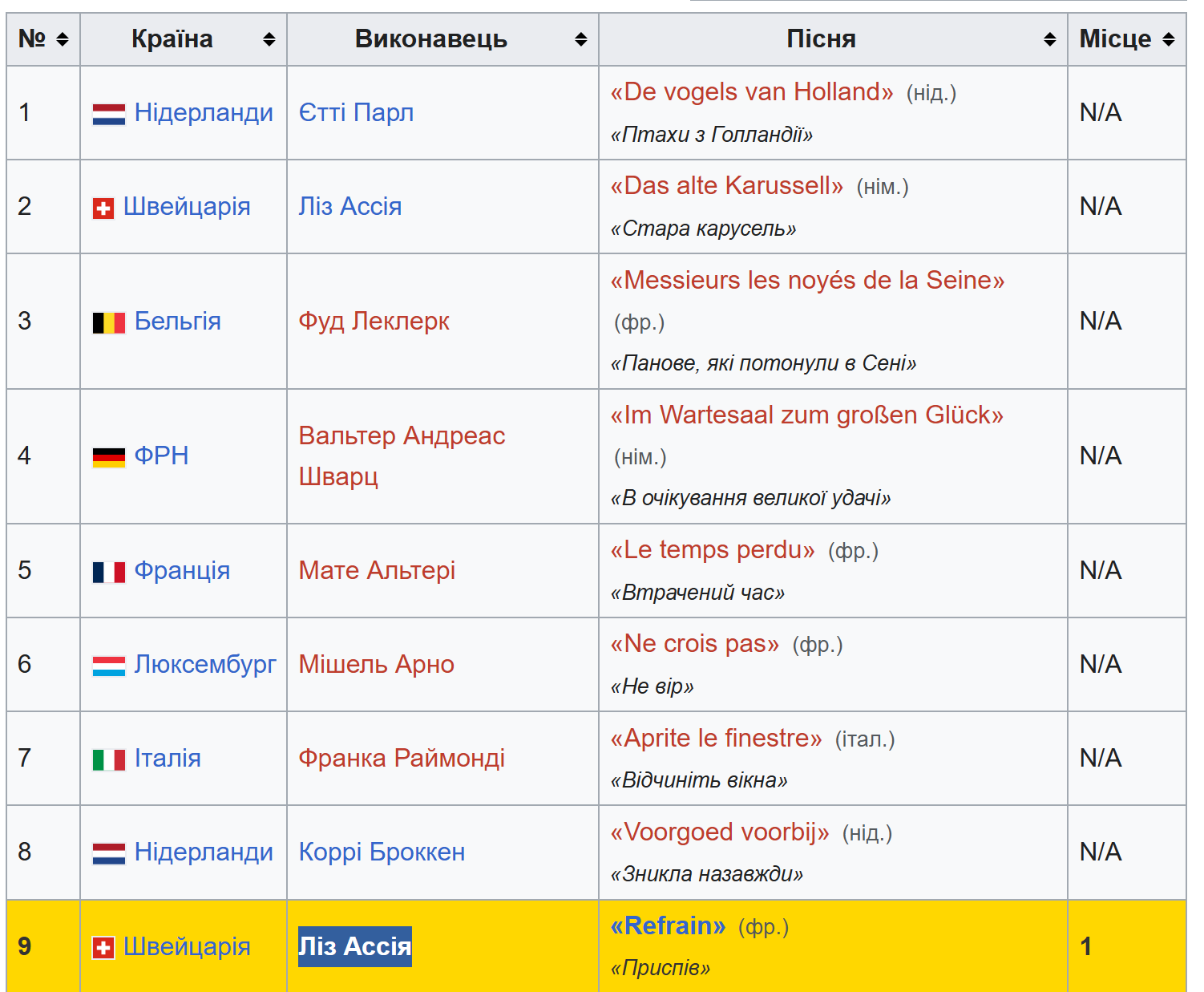1204x992 pixels.
Task: Sort by Країна column arrows
Action: point(269,39)
